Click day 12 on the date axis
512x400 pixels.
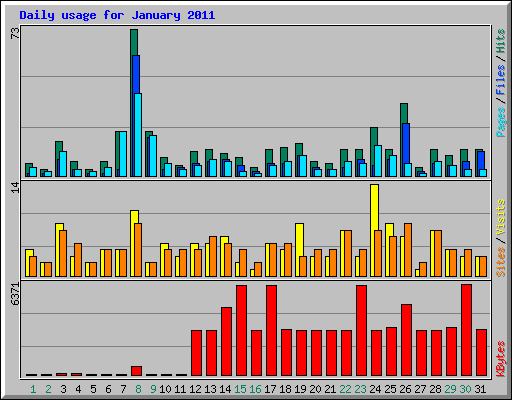pyautogui.click(x=195, y=389)
